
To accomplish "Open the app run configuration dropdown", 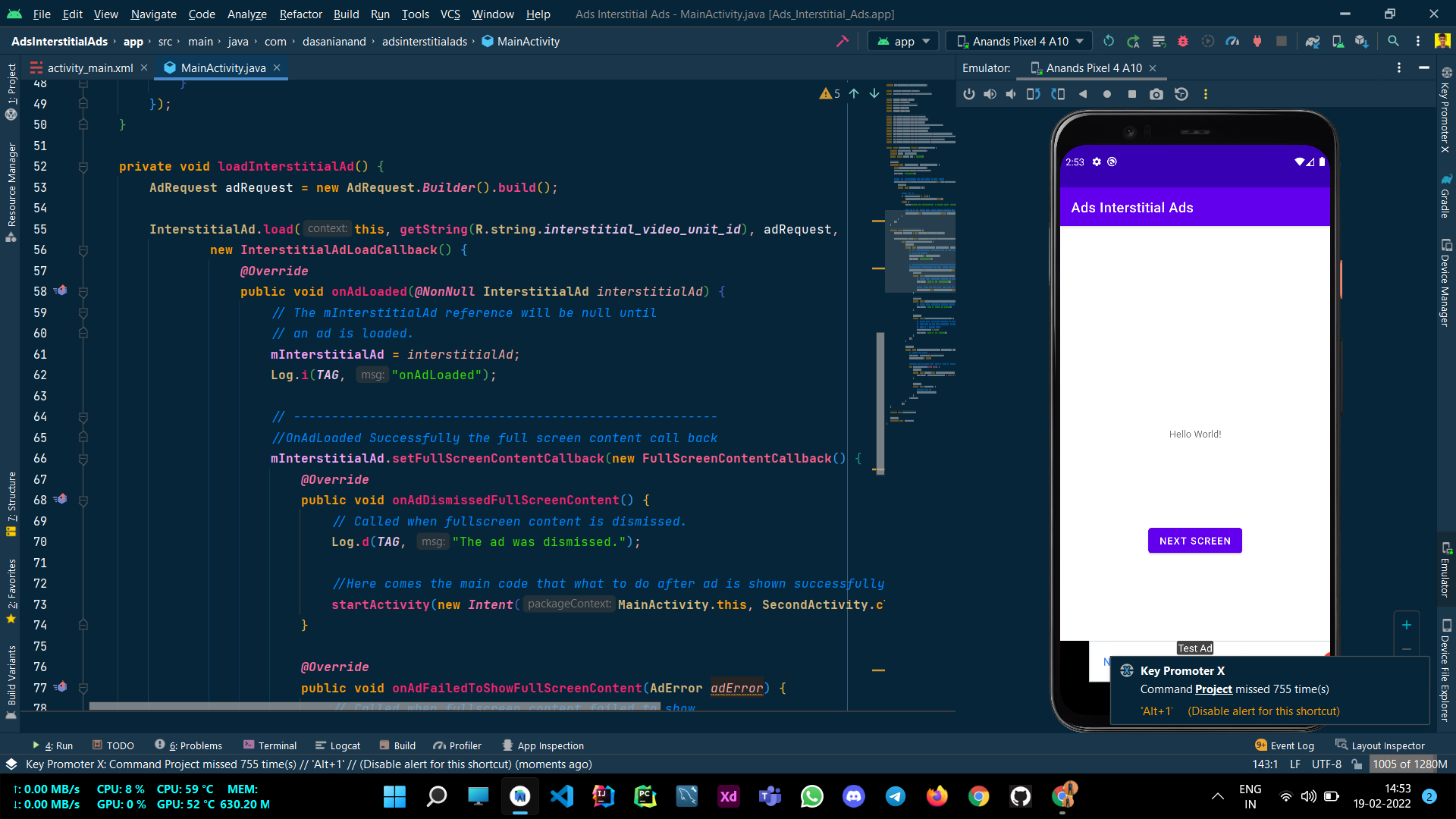I will point(902,41).
